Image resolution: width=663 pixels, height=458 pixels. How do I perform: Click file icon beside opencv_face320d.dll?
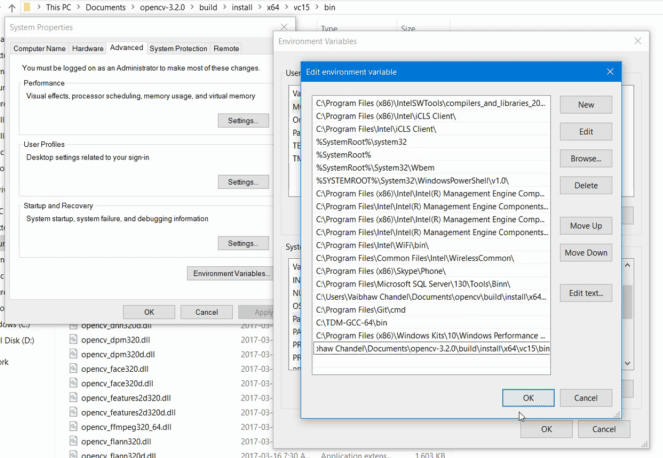click(x=73, y=383)
